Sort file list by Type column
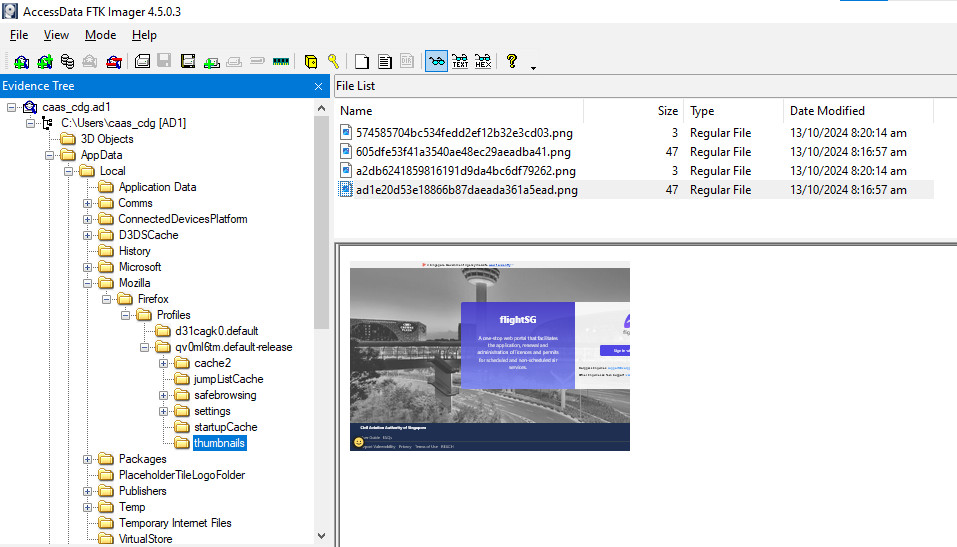Image resolution: width=957 pixels, height=547 pixels. pos(733,111)
